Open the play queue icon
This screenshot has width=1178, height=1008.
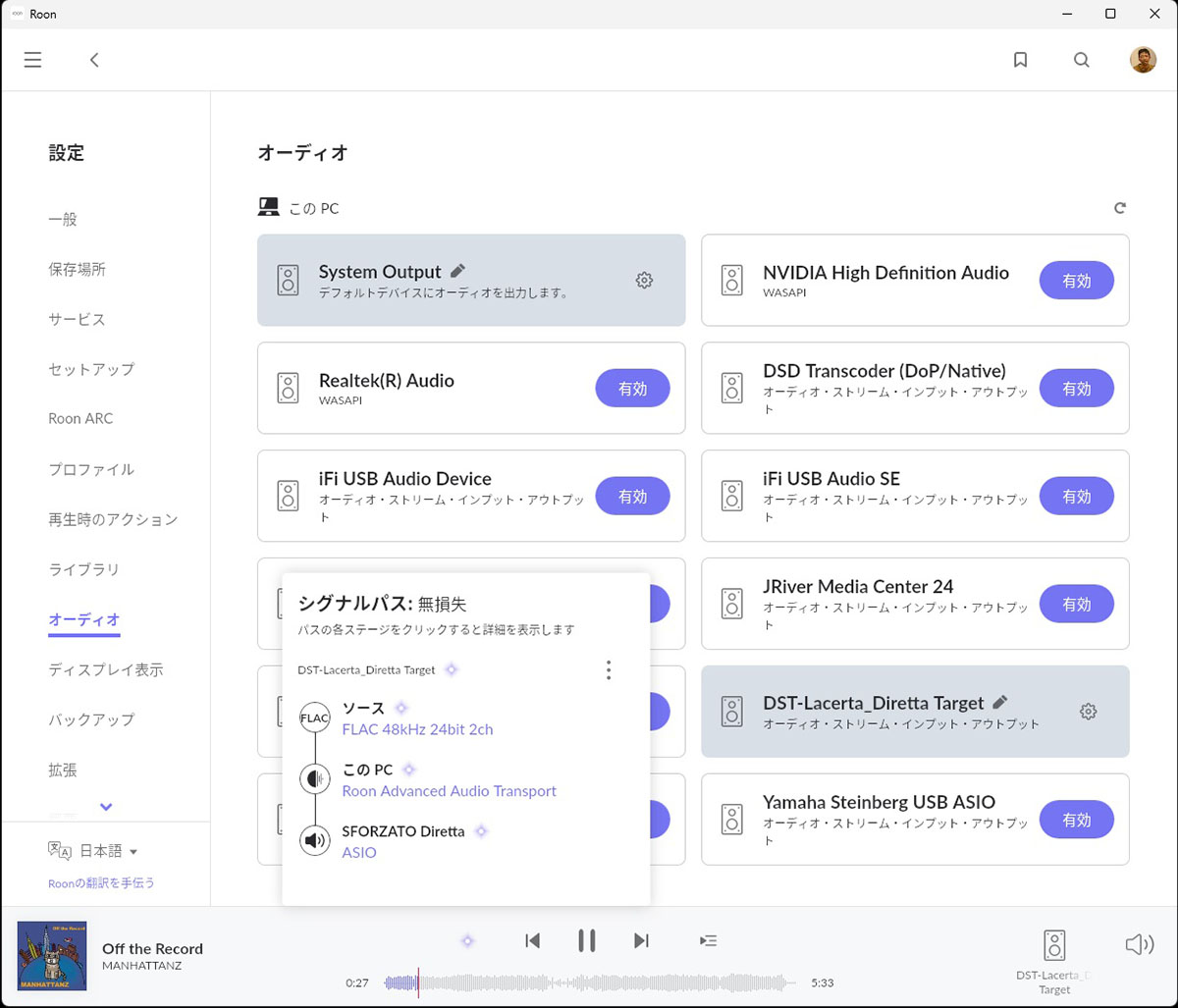708,941
